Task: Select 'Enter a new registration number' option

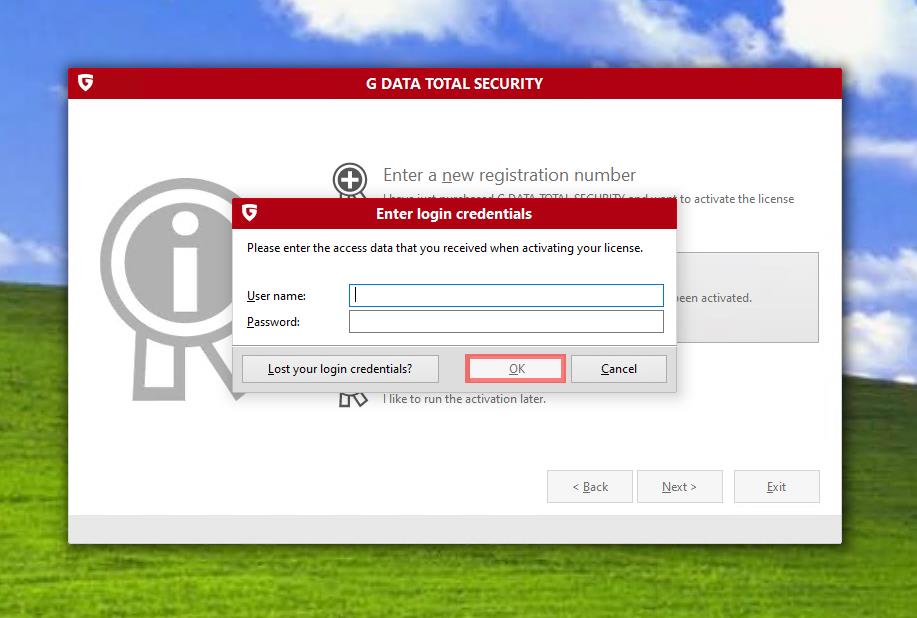Action: coord(509,175)
